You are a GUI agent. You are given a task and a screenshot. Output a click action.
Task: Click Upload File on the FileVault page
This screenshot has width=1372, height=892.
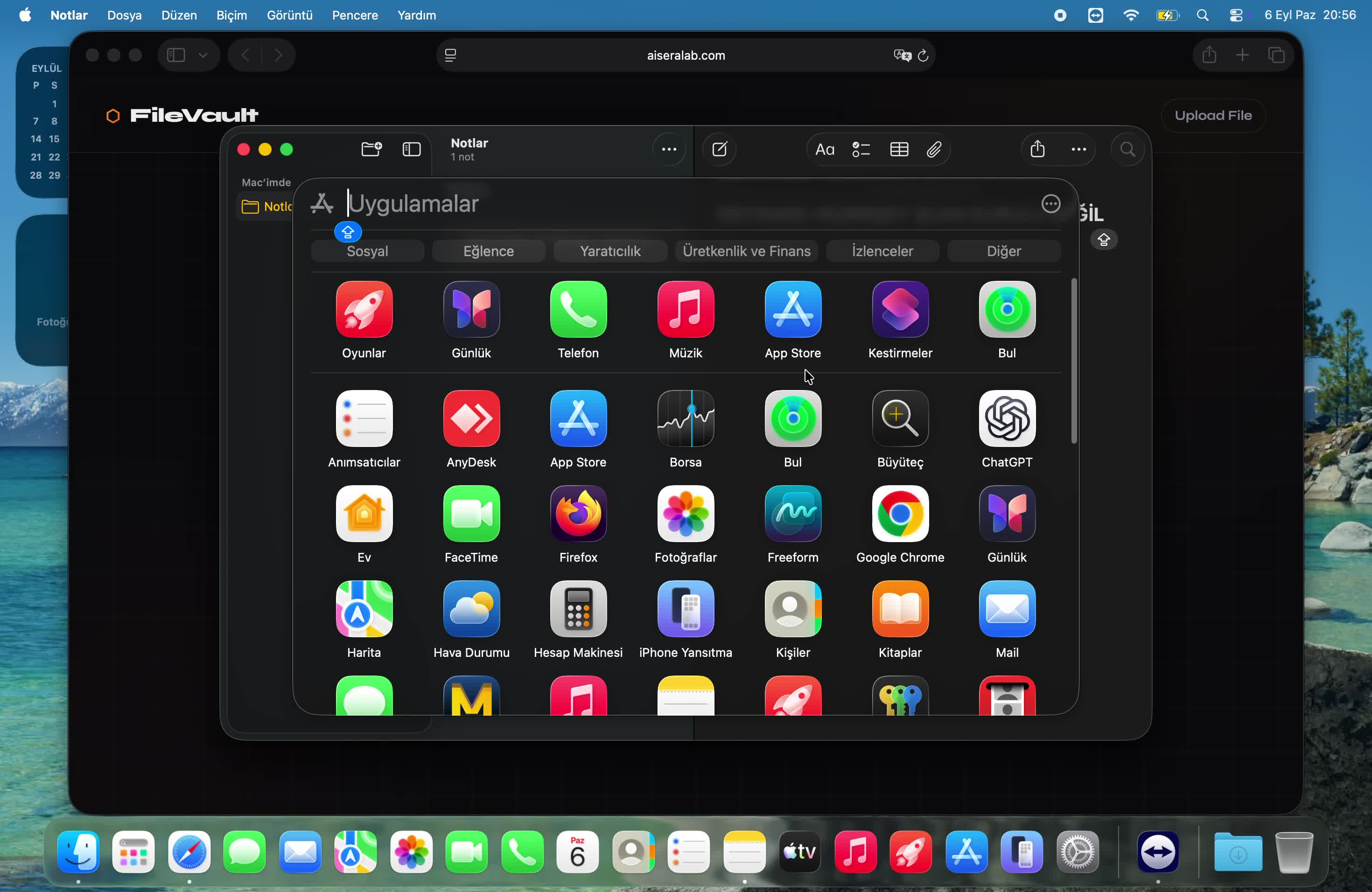[x=1213, y=115]
